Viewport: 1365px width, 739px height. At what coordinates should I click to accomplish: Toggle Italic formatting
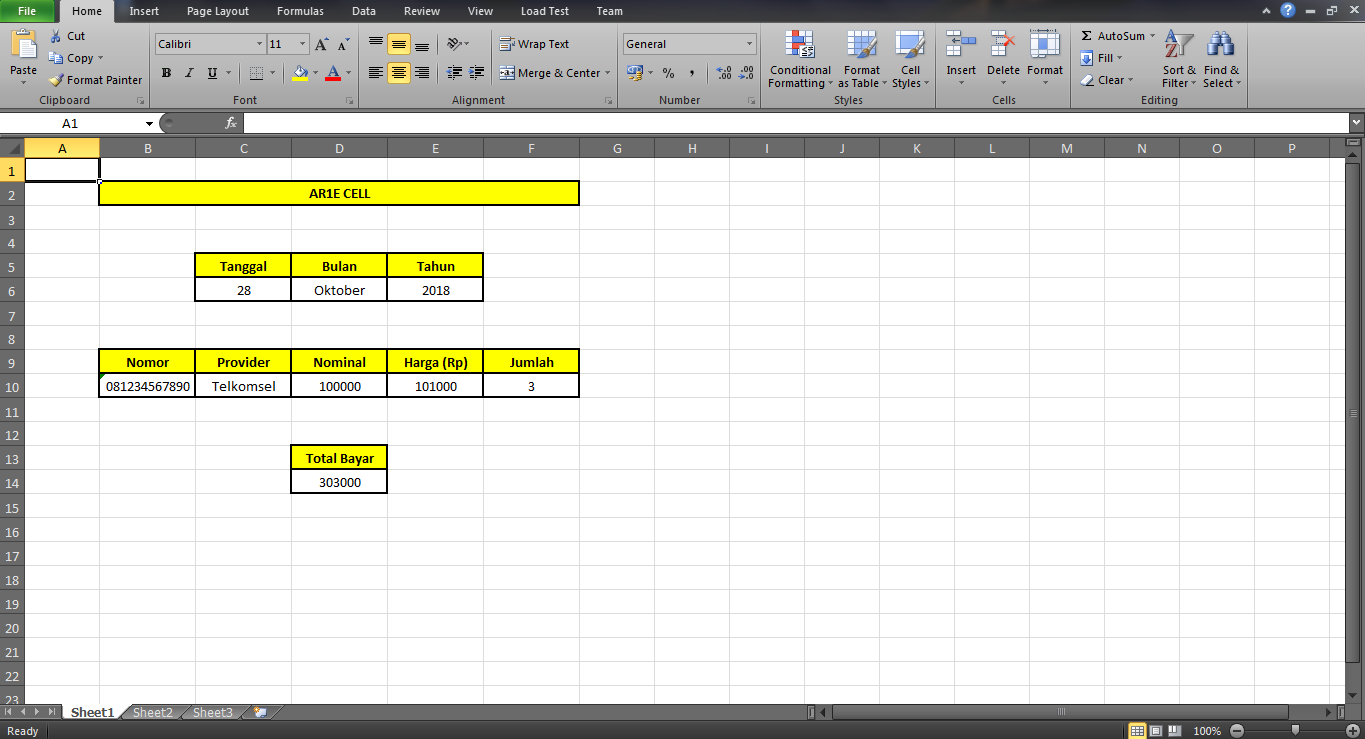pos(189,73)
